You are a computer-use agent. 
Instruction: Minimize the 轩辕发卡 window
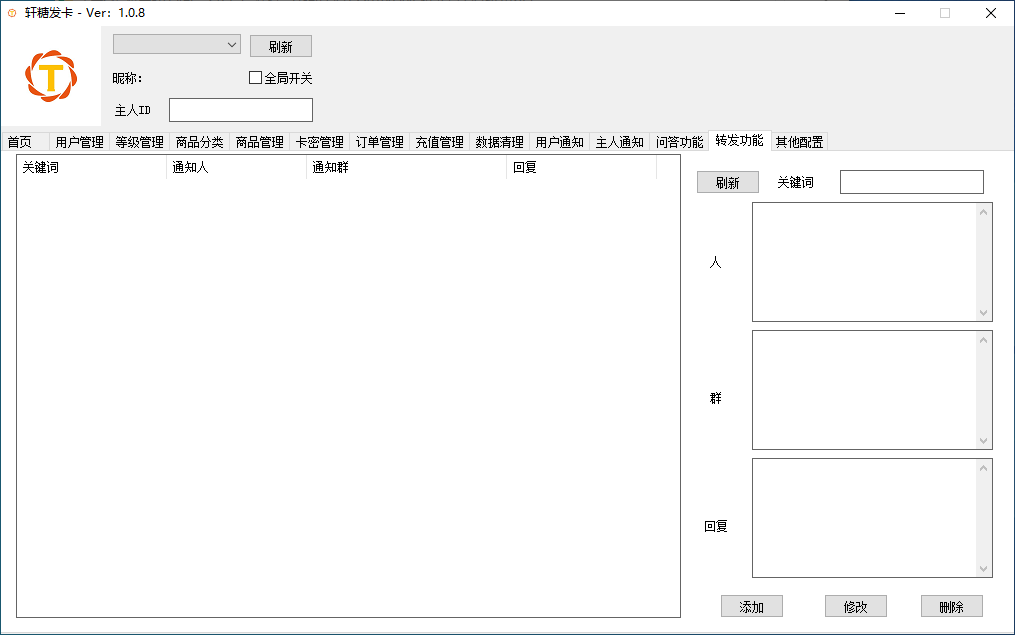click(900, 13)
